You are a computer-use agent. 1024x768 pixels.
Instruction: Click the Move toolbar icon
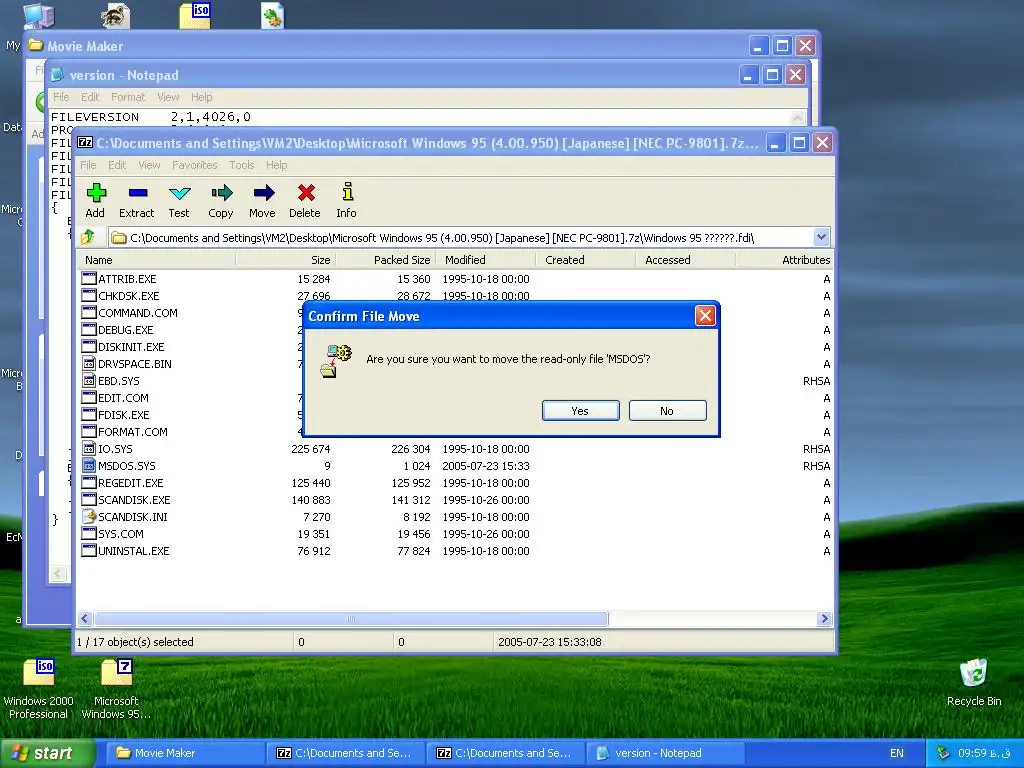click(263, 193)
